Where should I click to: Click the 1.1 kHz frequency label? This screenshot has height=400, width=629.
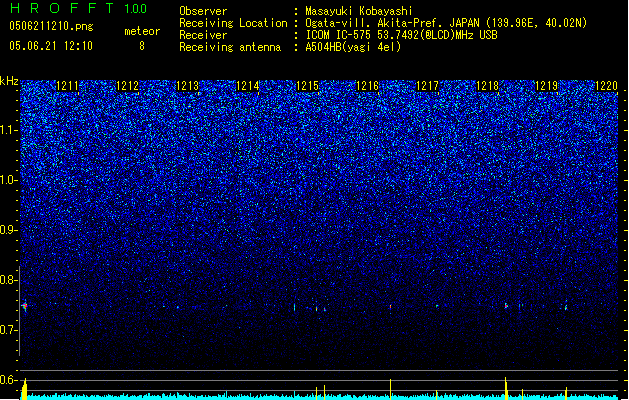(x=8, y=130)
